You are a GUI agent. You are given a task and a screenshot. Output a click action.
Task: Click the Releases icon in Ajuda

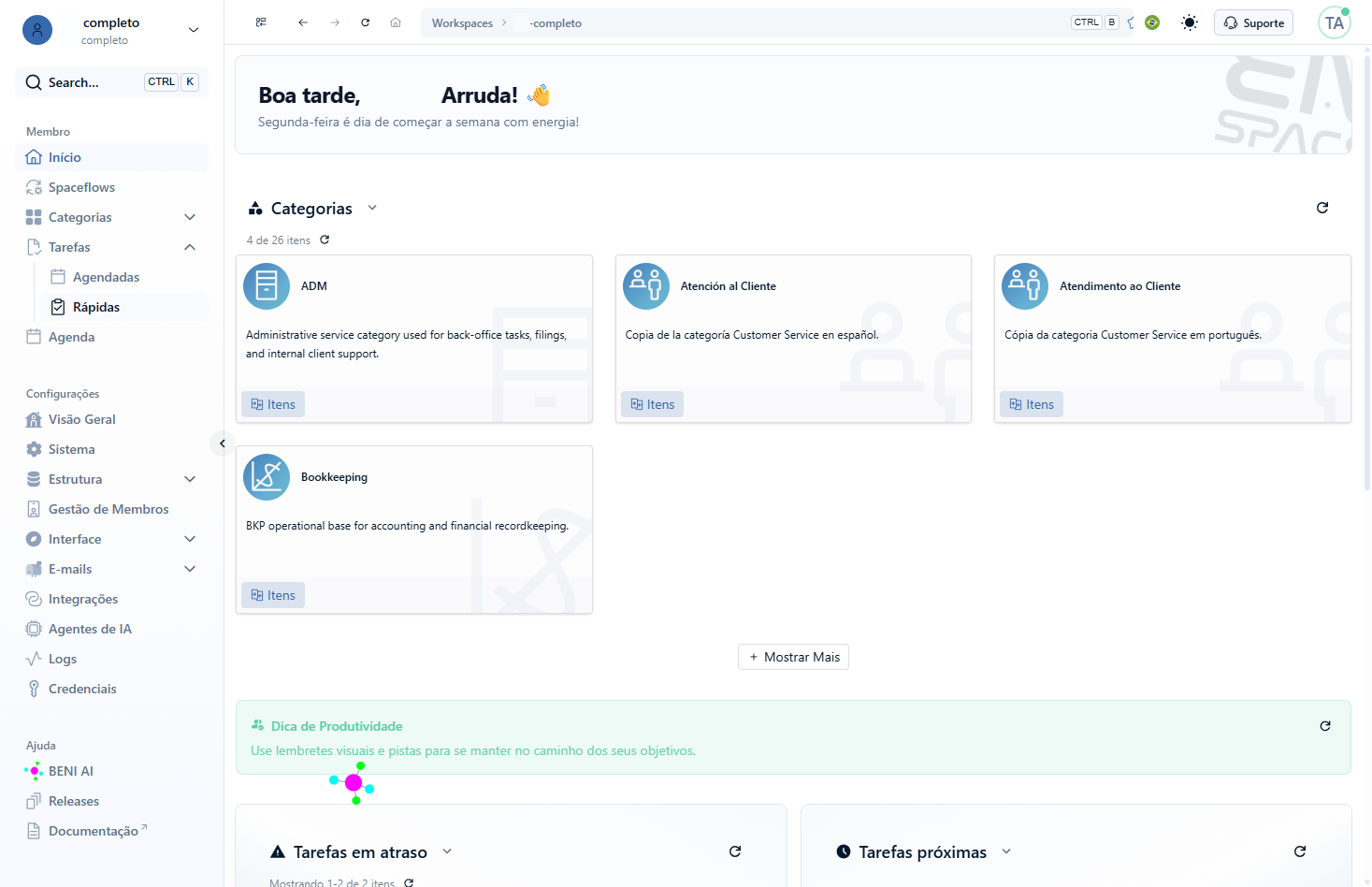click(34, 801)
